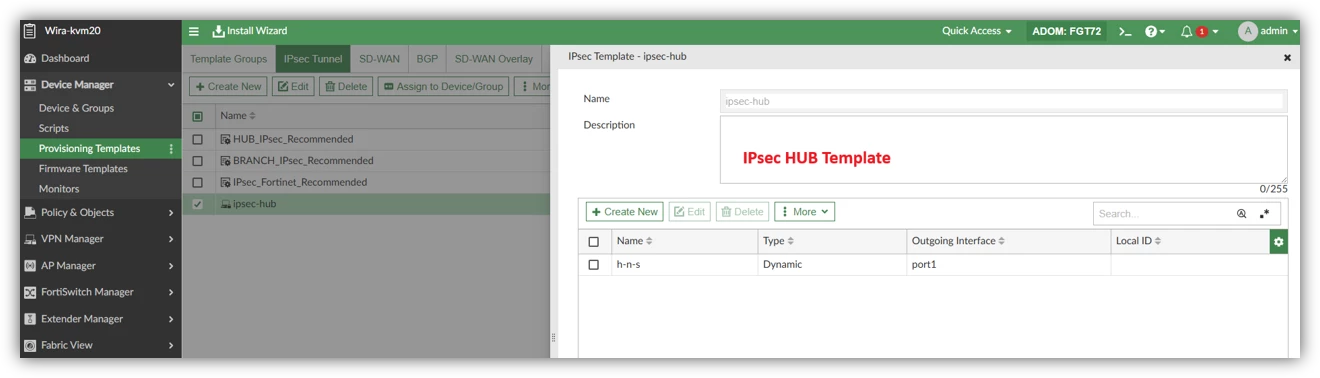Check the IPsec_Fortinet_Recommended row checkbox
The image size is (1320, 378).
pyautogui.click(x=197, y=182)
